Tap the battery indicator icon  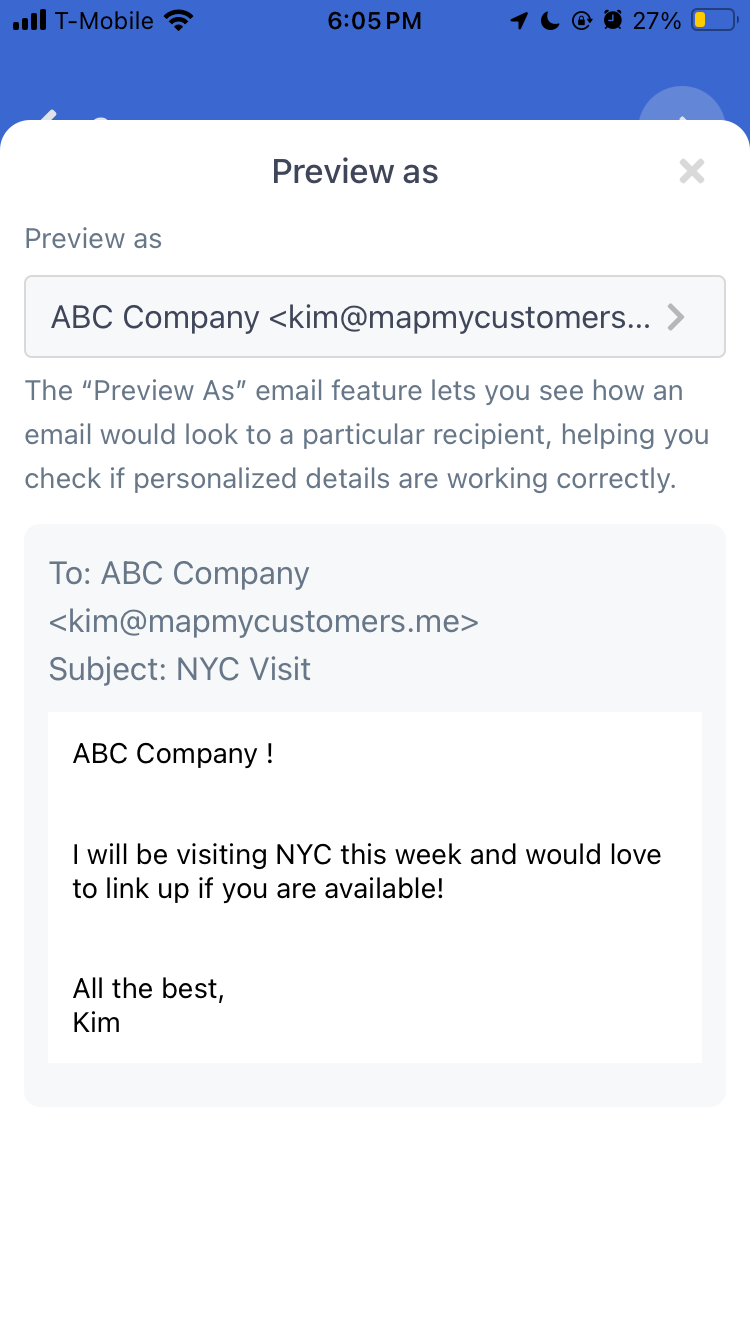point(714,20)
